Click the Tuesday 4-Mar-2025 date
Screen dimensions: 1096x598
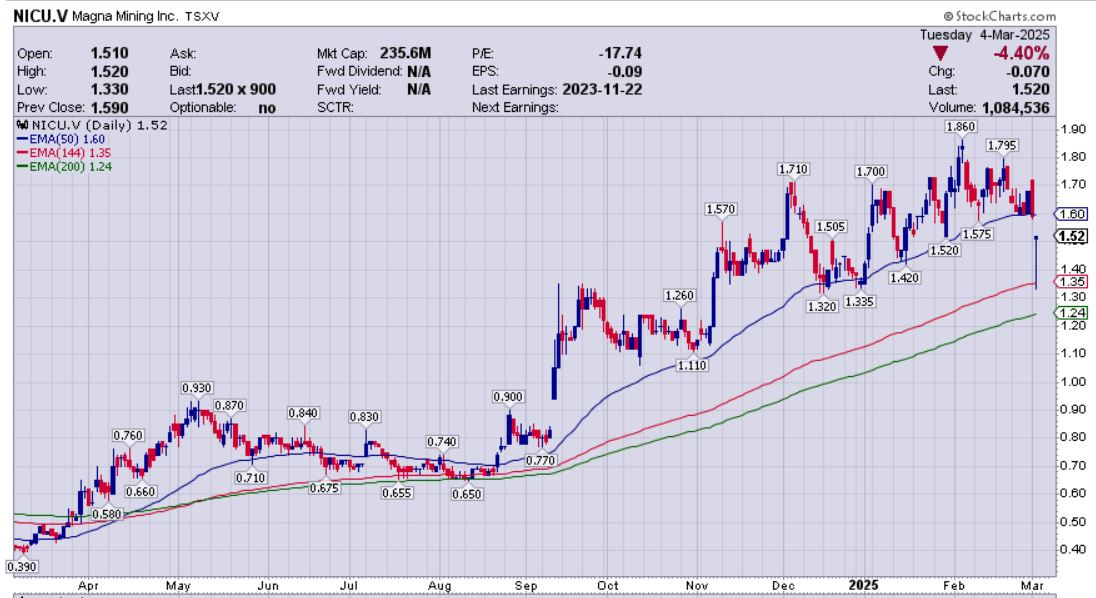click(x=984, y=34)
